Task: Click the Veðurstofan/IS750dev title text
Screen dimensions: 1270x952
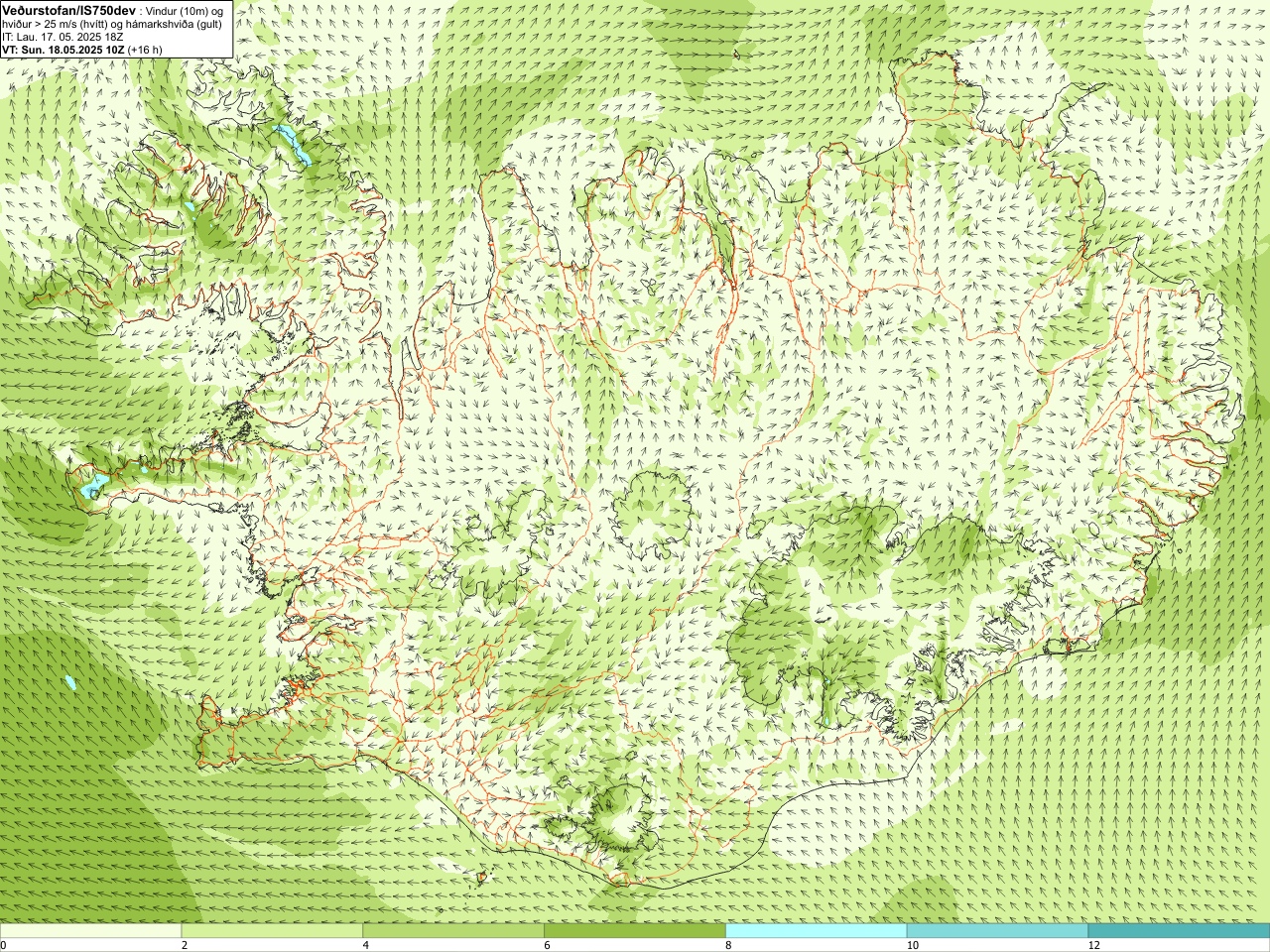Action: [x=68, y=9]
